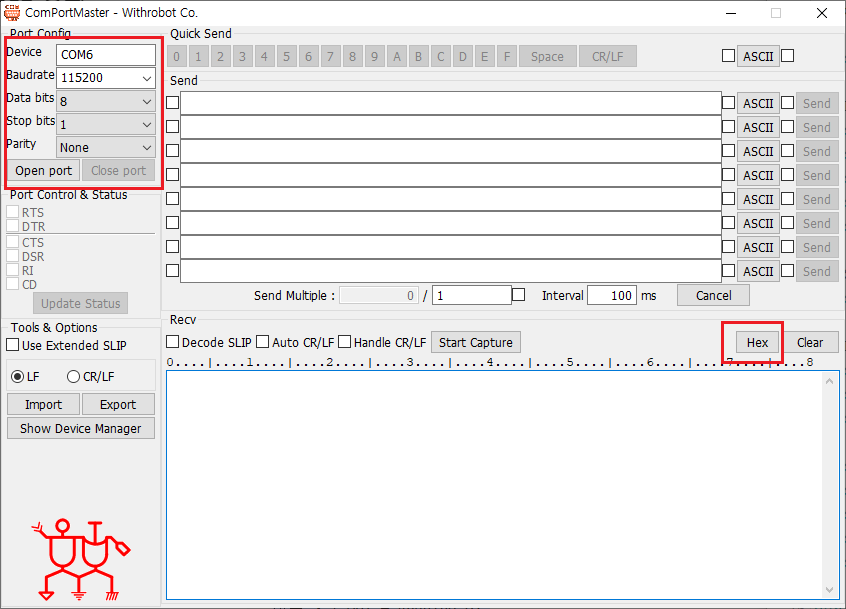
Task: Click Quick Send key F
Action: pyautogui.click(x=507, y=57)
